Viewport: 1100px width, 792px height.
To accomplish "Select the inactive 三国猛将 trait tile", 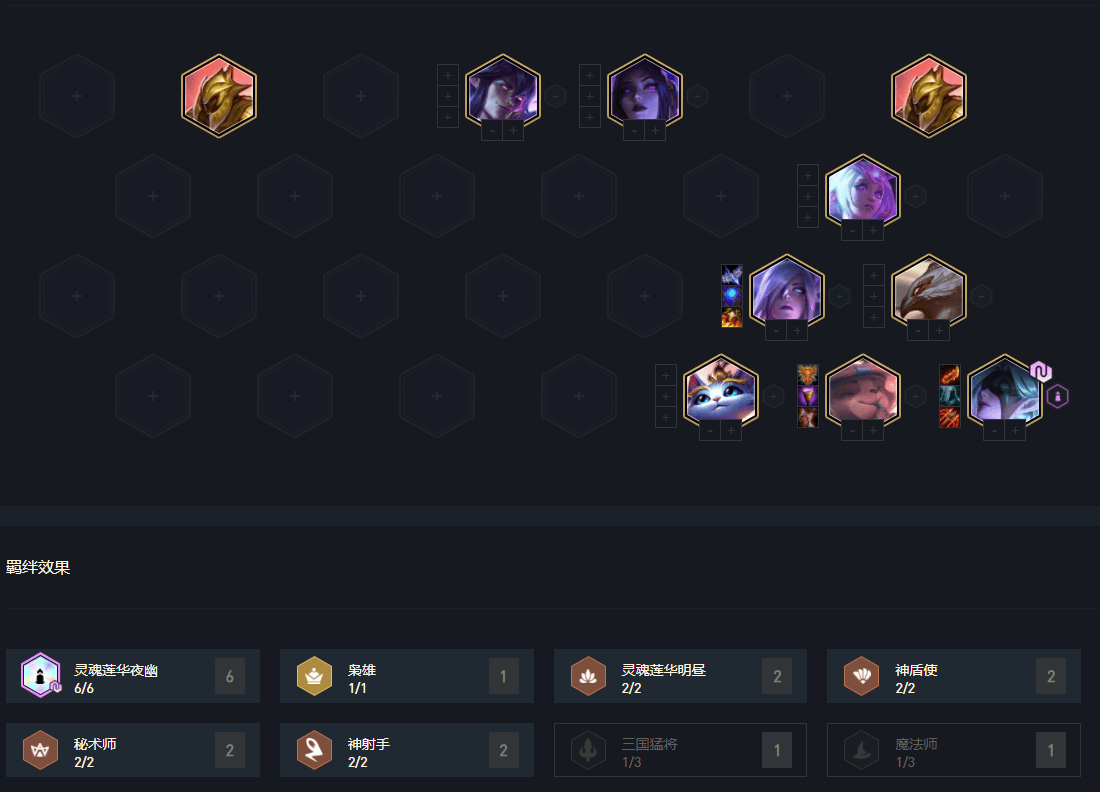I will pyautogui.click(x=680, y=750).
